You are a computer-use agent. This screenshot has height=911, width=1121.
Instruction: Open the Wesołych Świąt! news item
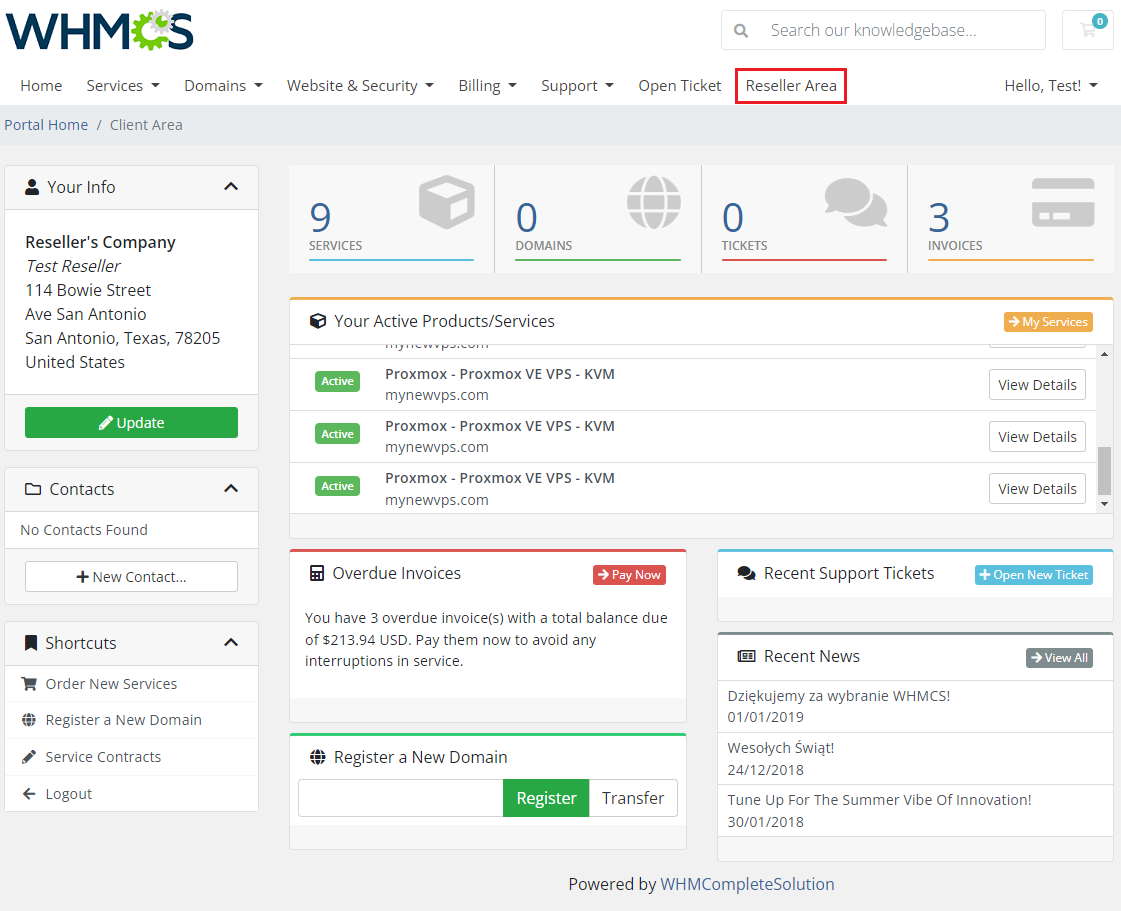(x=781, y=748)
